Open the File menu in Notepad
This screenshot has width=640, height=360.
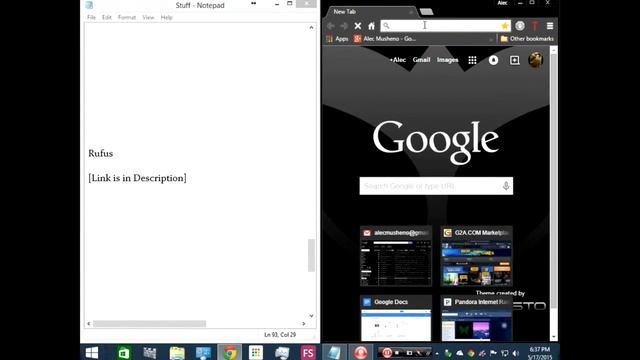coord(91,18)
